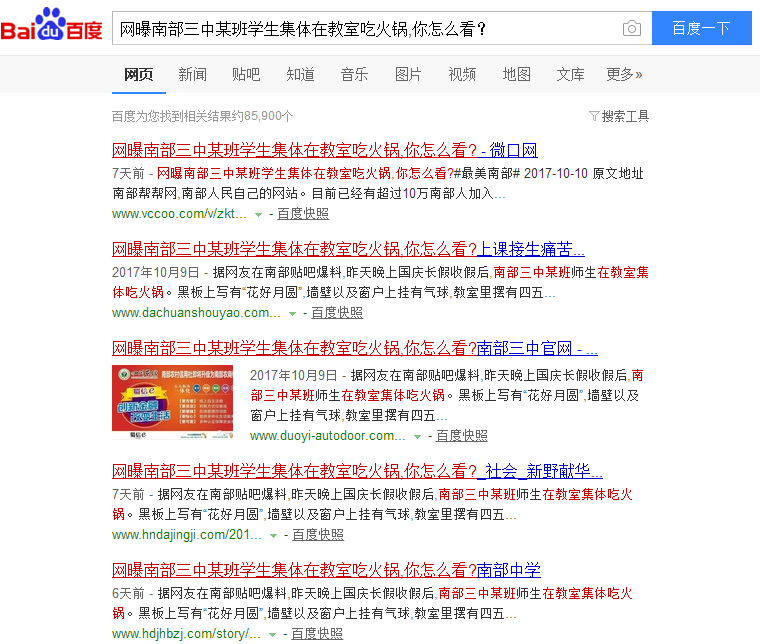The image size is (760, 644).
Task: Click the Baidu logo
Action: click(52, 27)
